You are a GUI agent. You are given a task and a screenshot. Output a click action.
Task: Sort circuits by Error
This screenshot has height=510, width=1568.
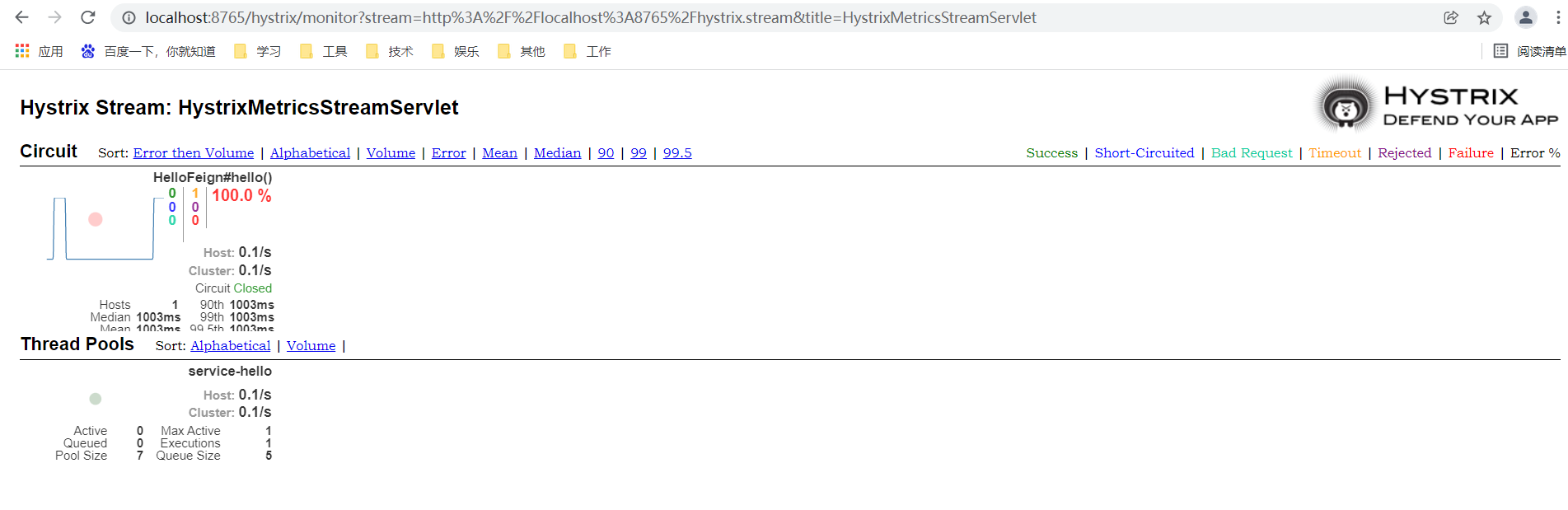pos(449,153)
